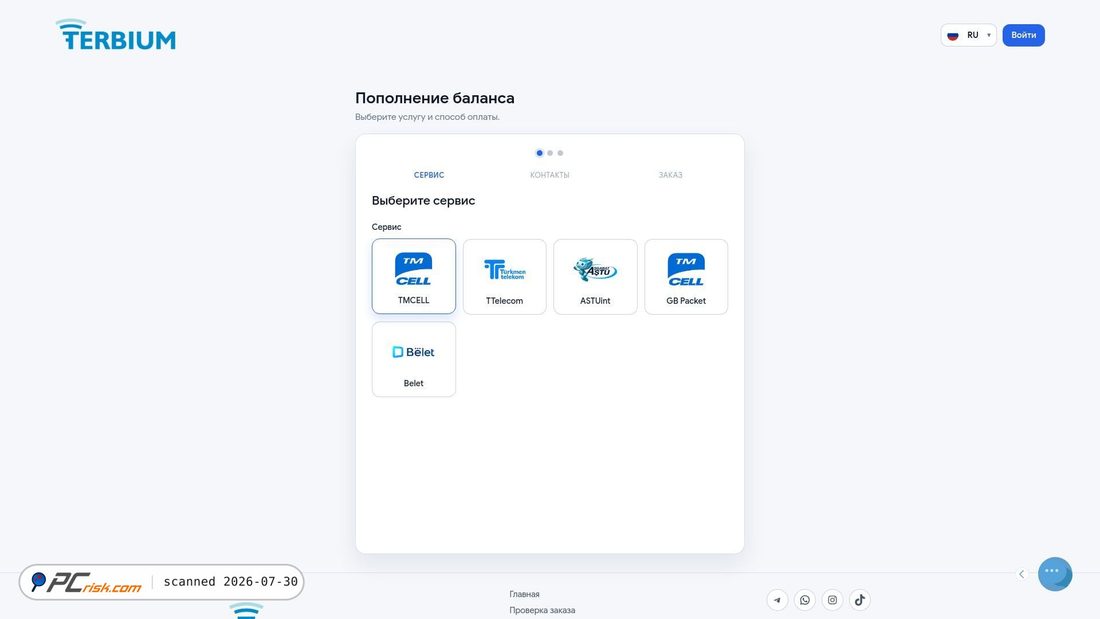Image resolution: width=1100 pixels, height=619 pixels.
Task: Click the Пополнение баланса heading
Action: (x=434, y=98)
